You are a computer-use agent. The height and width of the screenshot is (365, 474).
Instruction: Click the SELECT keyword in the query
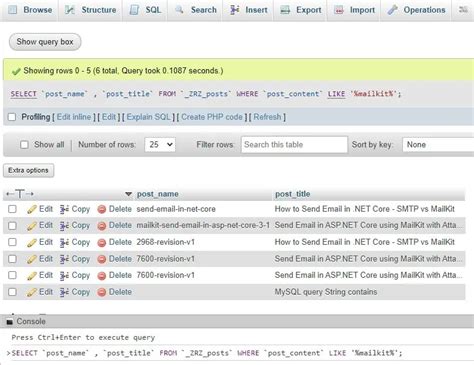(23, 94)
